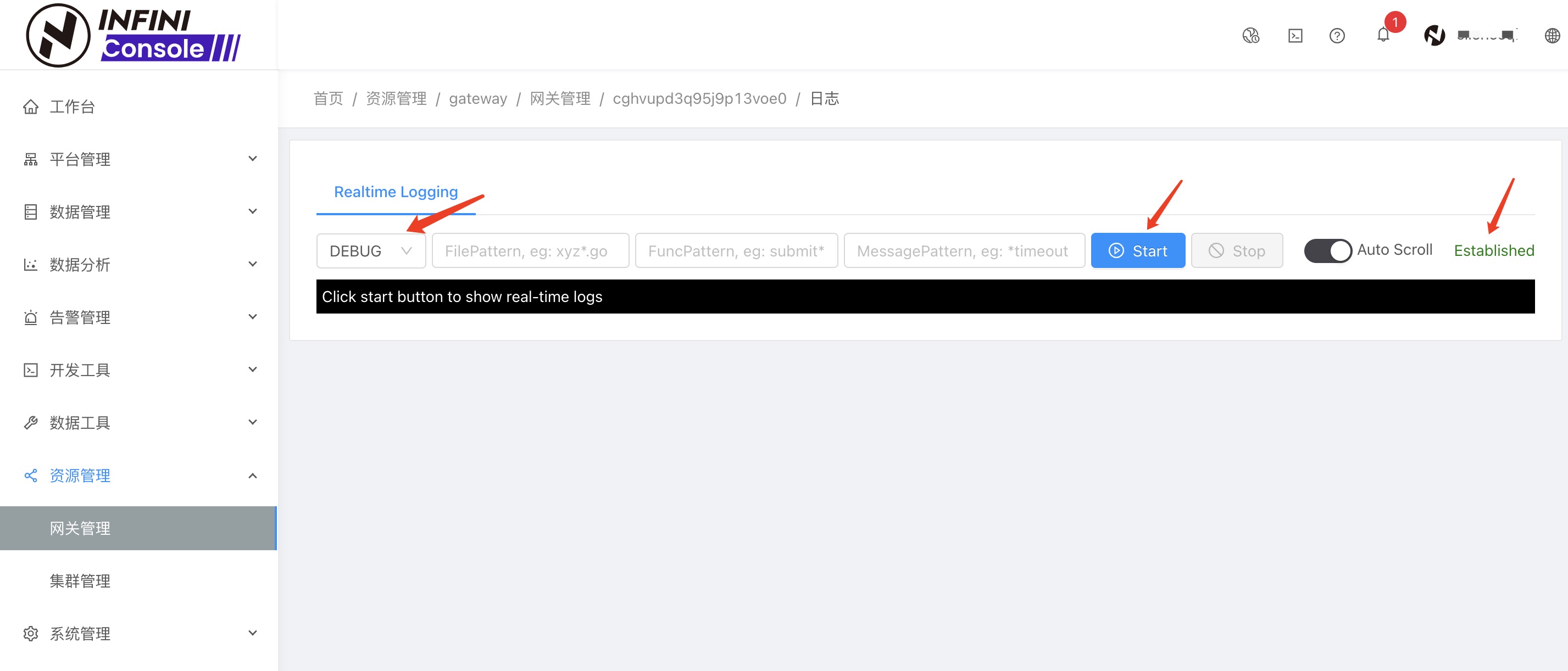Open 网关管理 from sidebar
The height and width of the screenshot is (671, 1568).
click(81, 529)
